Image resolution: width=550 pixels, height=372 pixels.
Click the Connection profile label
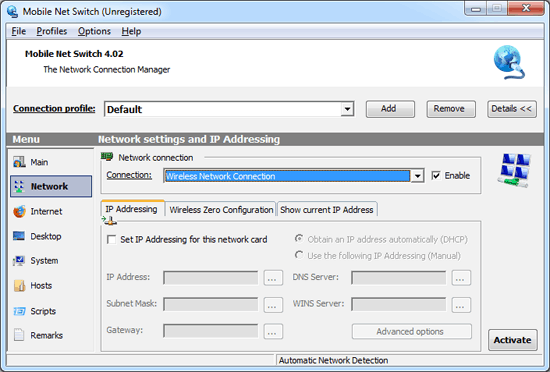[x=54, y=108]
